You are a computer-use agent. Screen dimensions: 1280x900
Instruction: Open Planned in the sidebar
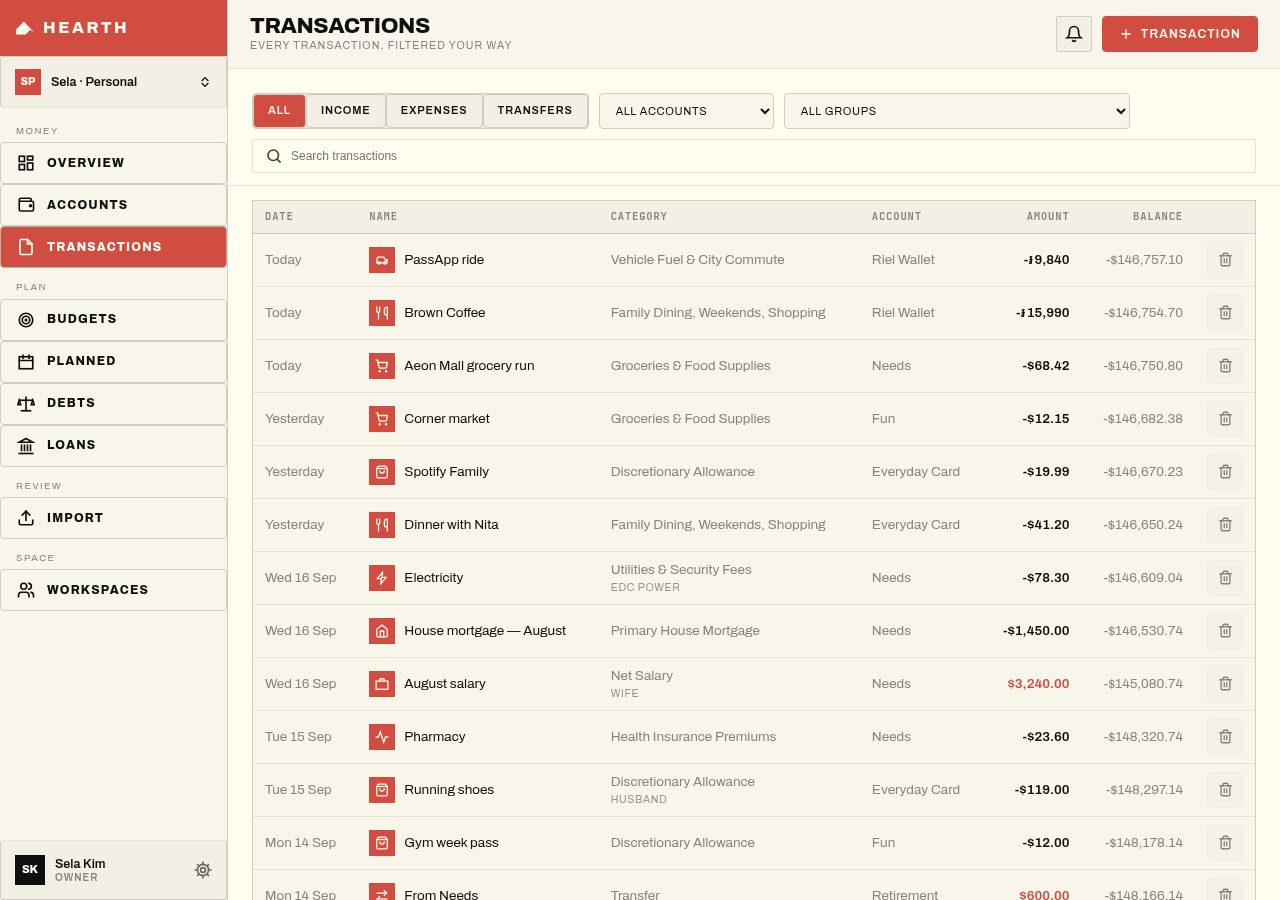pos(114,362)
